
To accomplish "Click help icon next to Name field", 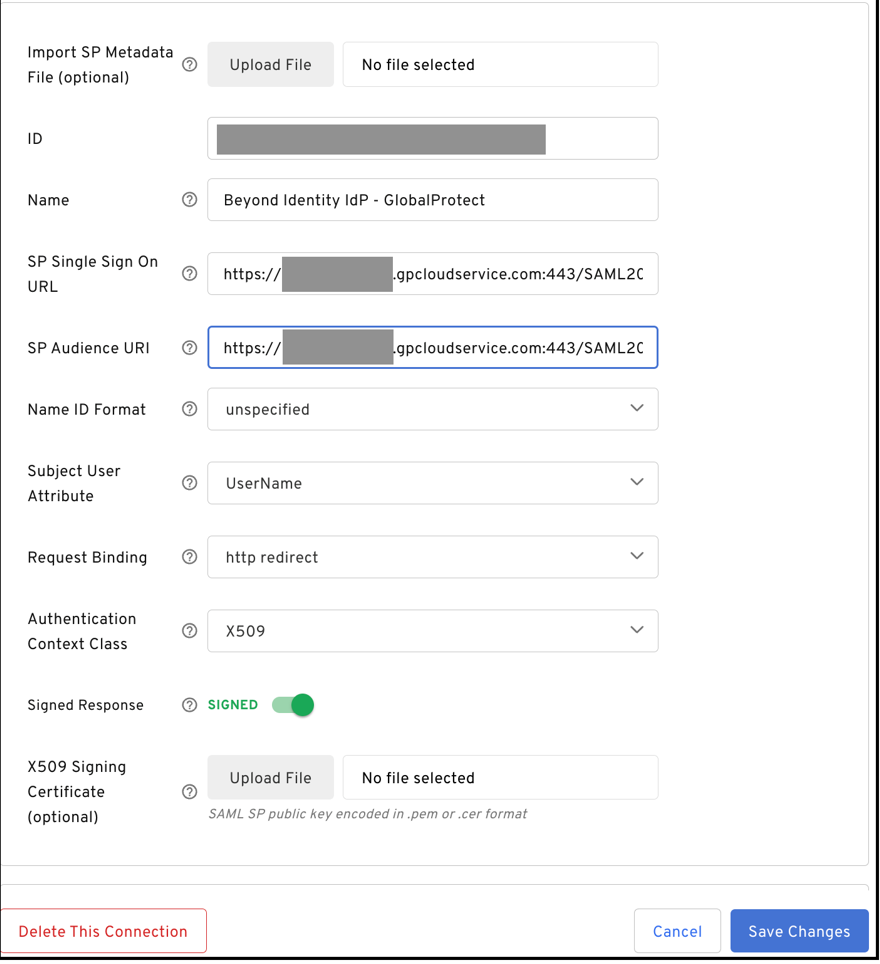I will [x=189, y=200].
